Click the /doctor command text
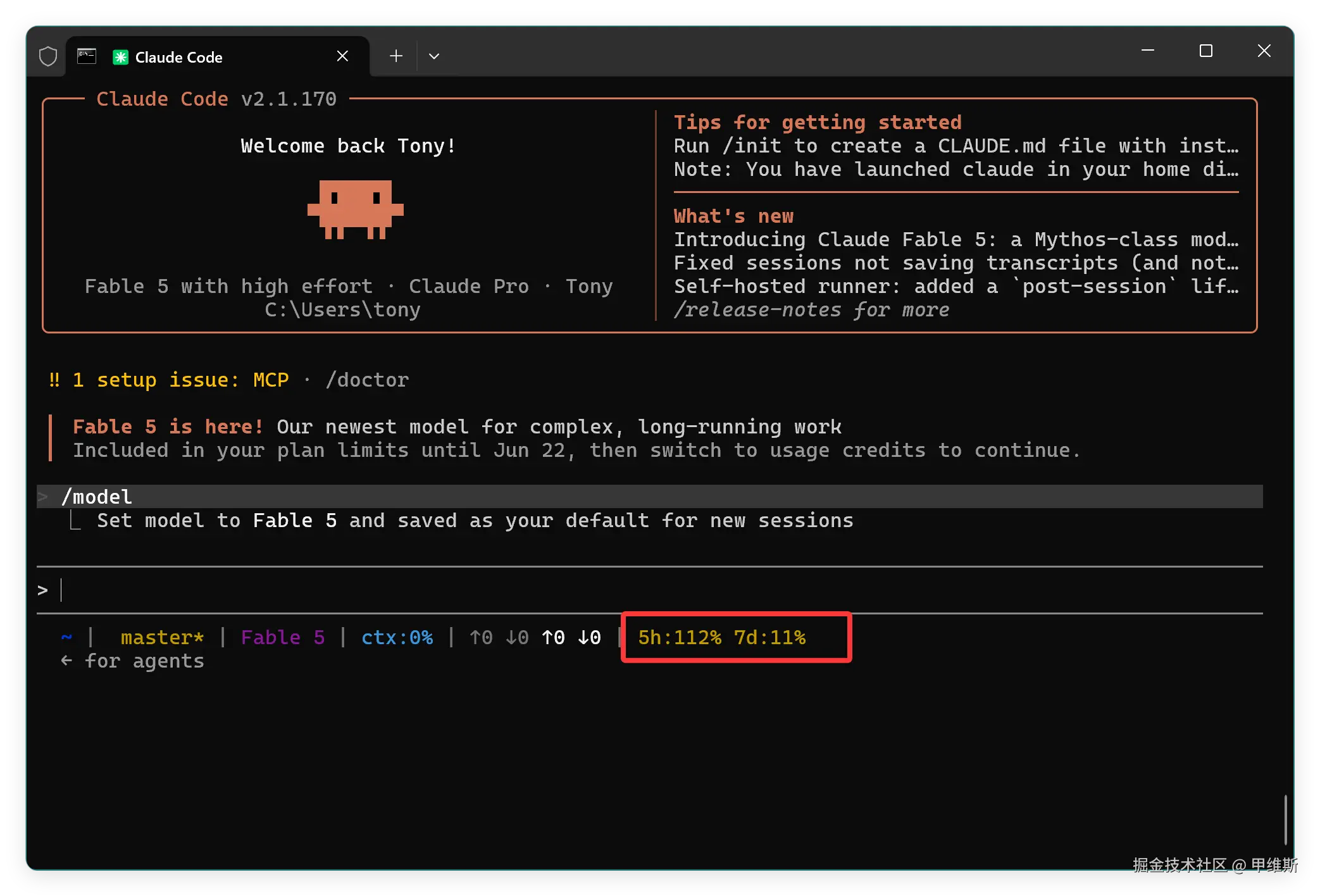The width and height of the screenshot is (1320, 896). pyautogui.click(x=367, y=380)
